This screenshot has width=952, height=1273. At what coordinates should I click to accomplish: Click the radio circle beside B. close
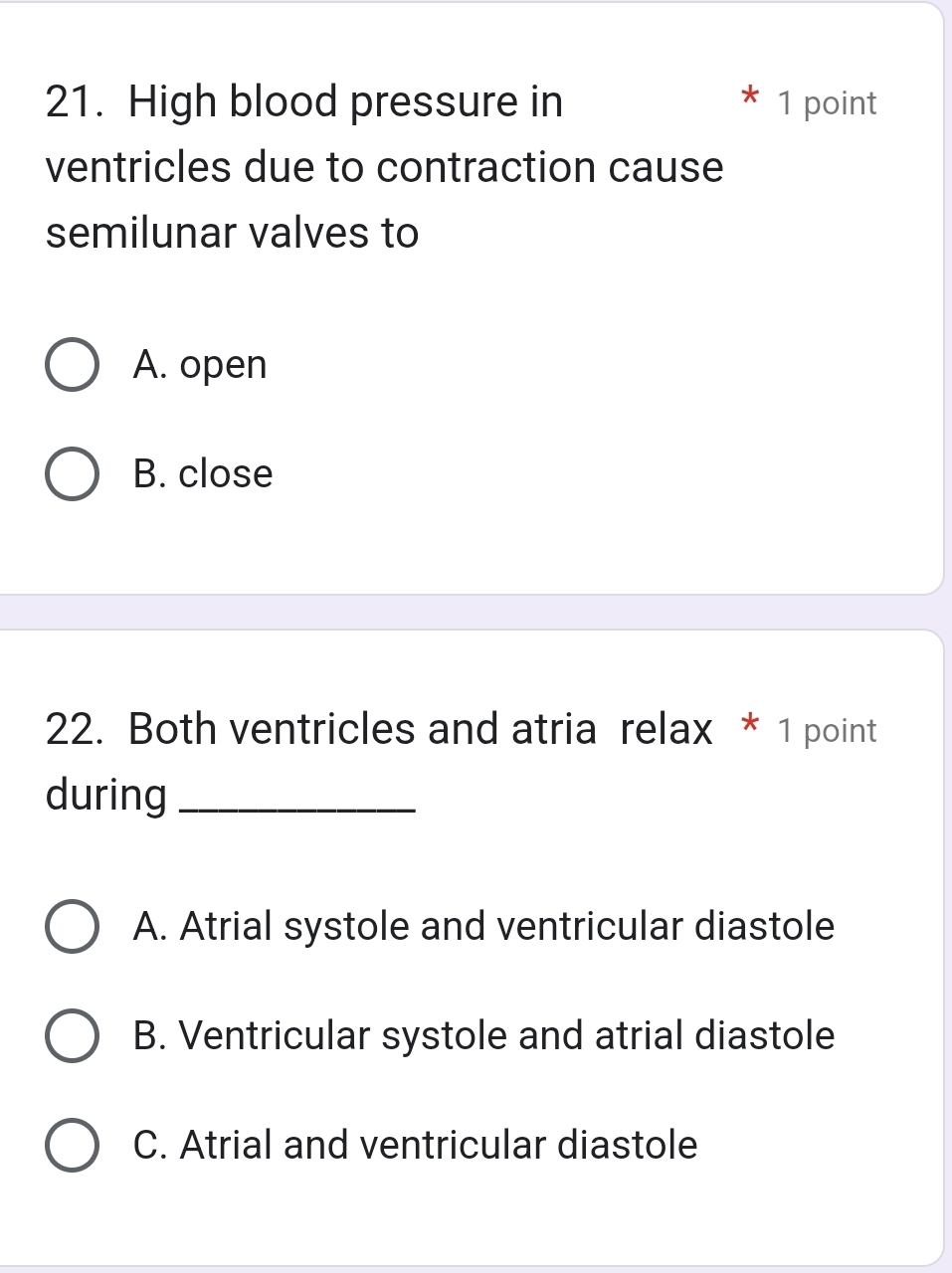coord(70,473)
